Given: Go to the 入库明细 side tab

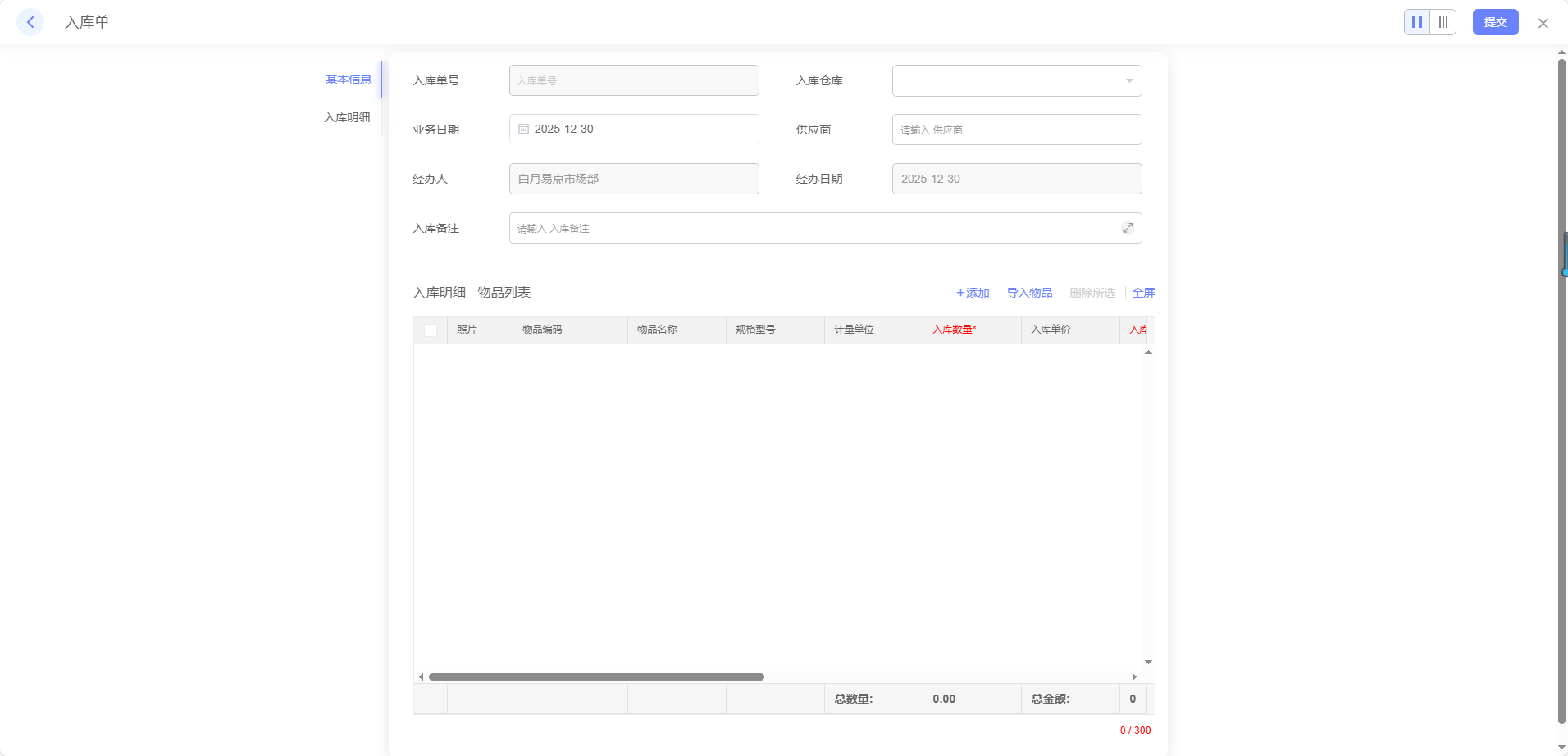Looking at the screenshot, I should coord(347,117).
